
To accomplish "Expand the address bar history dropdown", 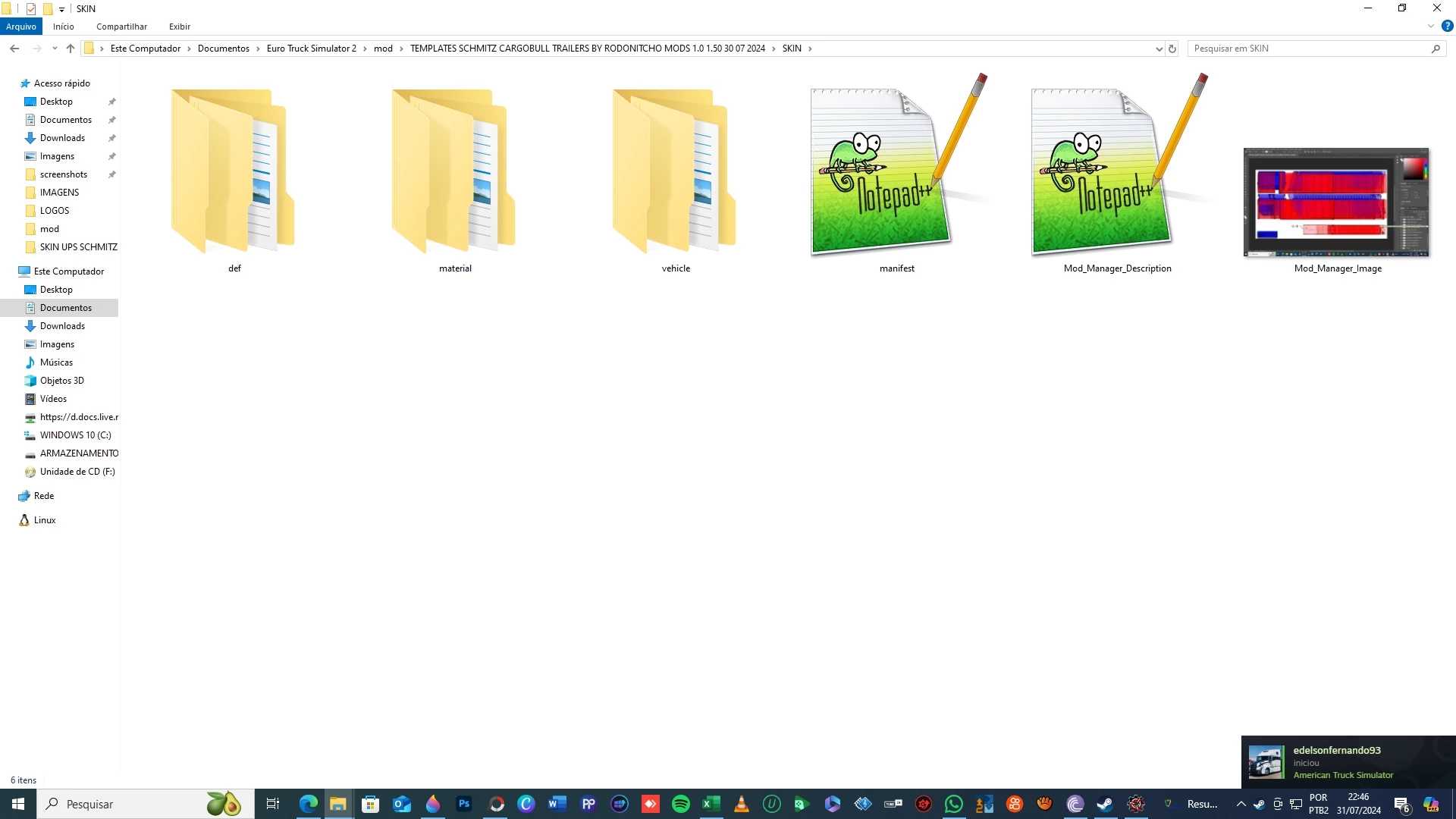I will point(1159,49).
